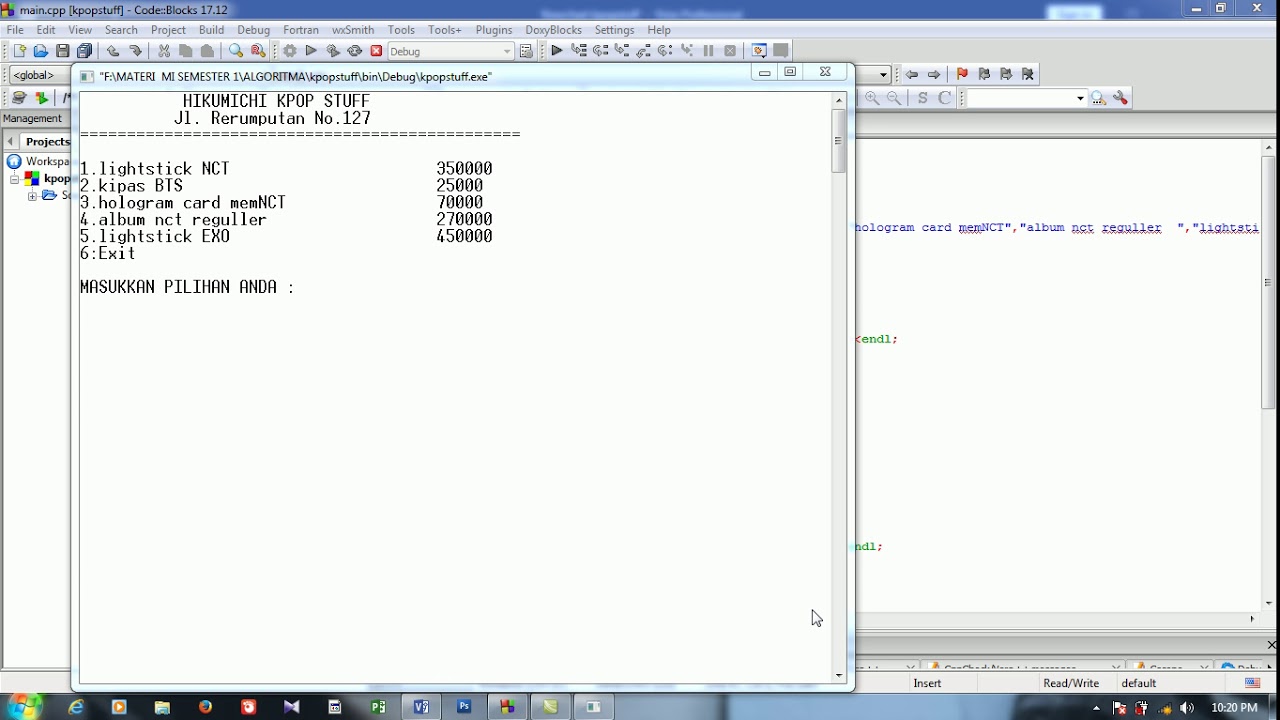The height and width of the screenshot is (720, 1280).
Task: Open search options via the wrench icon
Action: point(1121,98)
